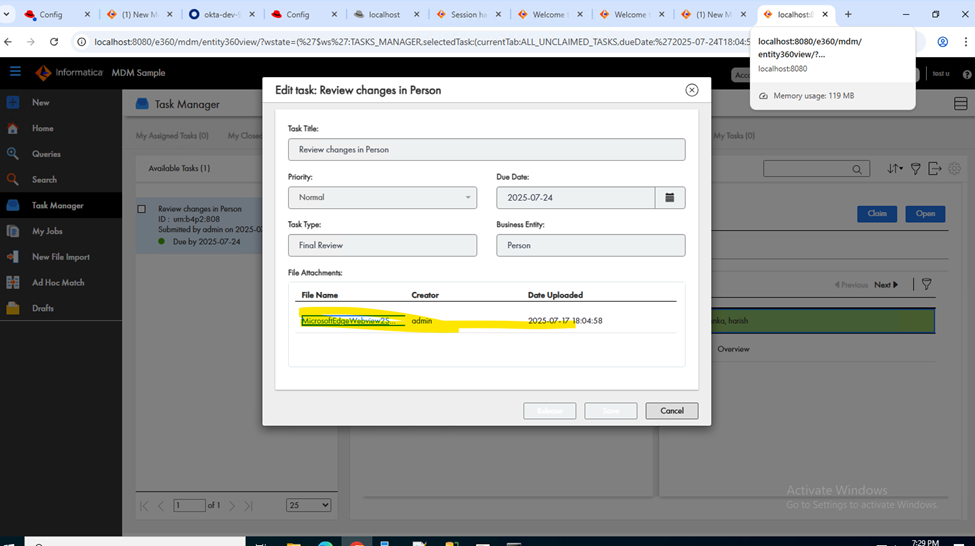Expand the Priority dropdown

point(382,198)
